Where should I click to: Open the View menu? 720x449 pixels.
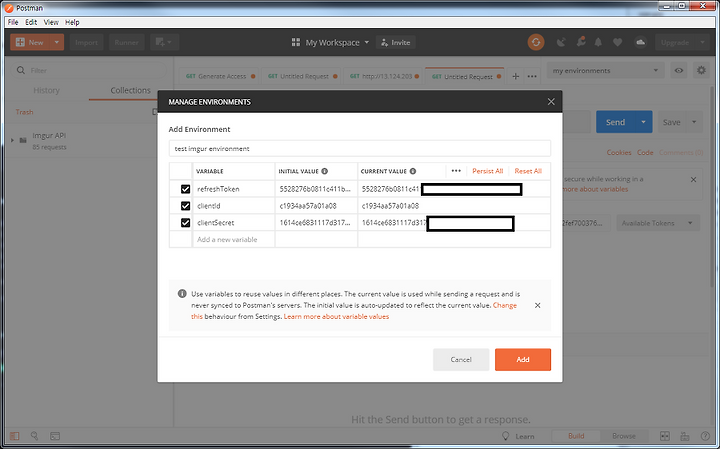click(x=51, y=22)
